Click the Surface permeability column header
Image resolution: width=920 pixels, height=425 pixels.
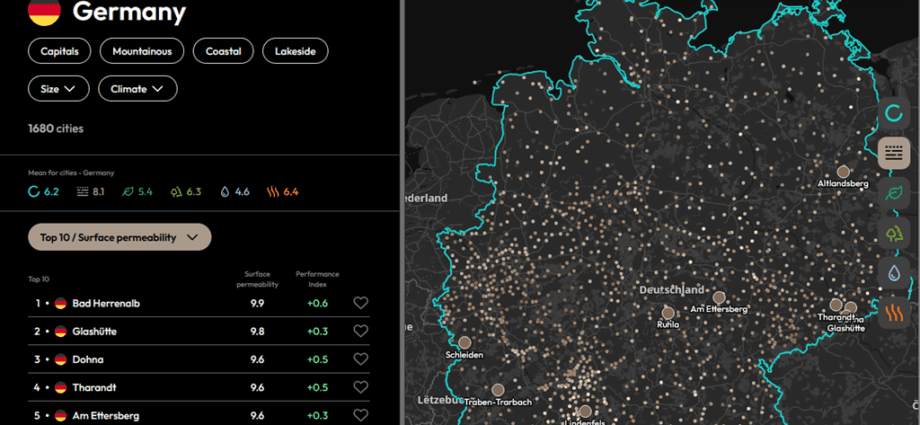[x=257, y=279]
